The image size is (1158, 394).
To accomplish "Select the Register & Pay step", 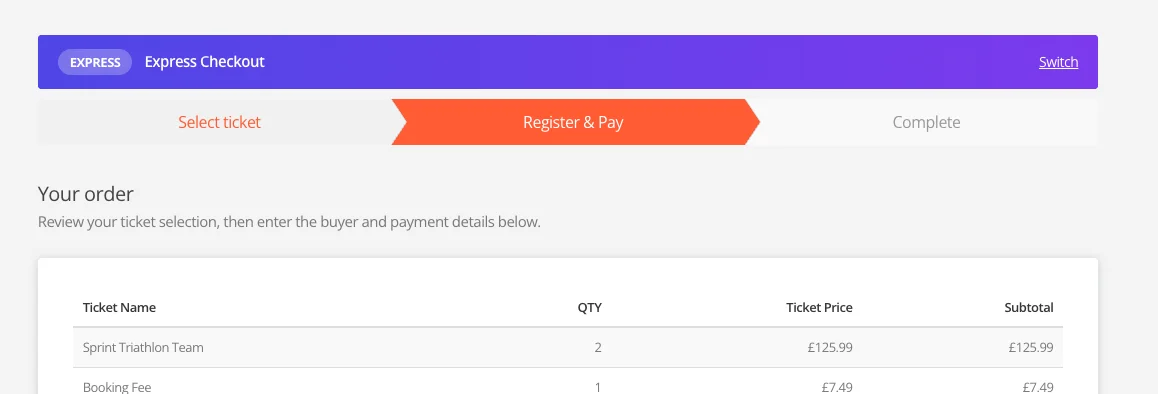I will 573,122.
